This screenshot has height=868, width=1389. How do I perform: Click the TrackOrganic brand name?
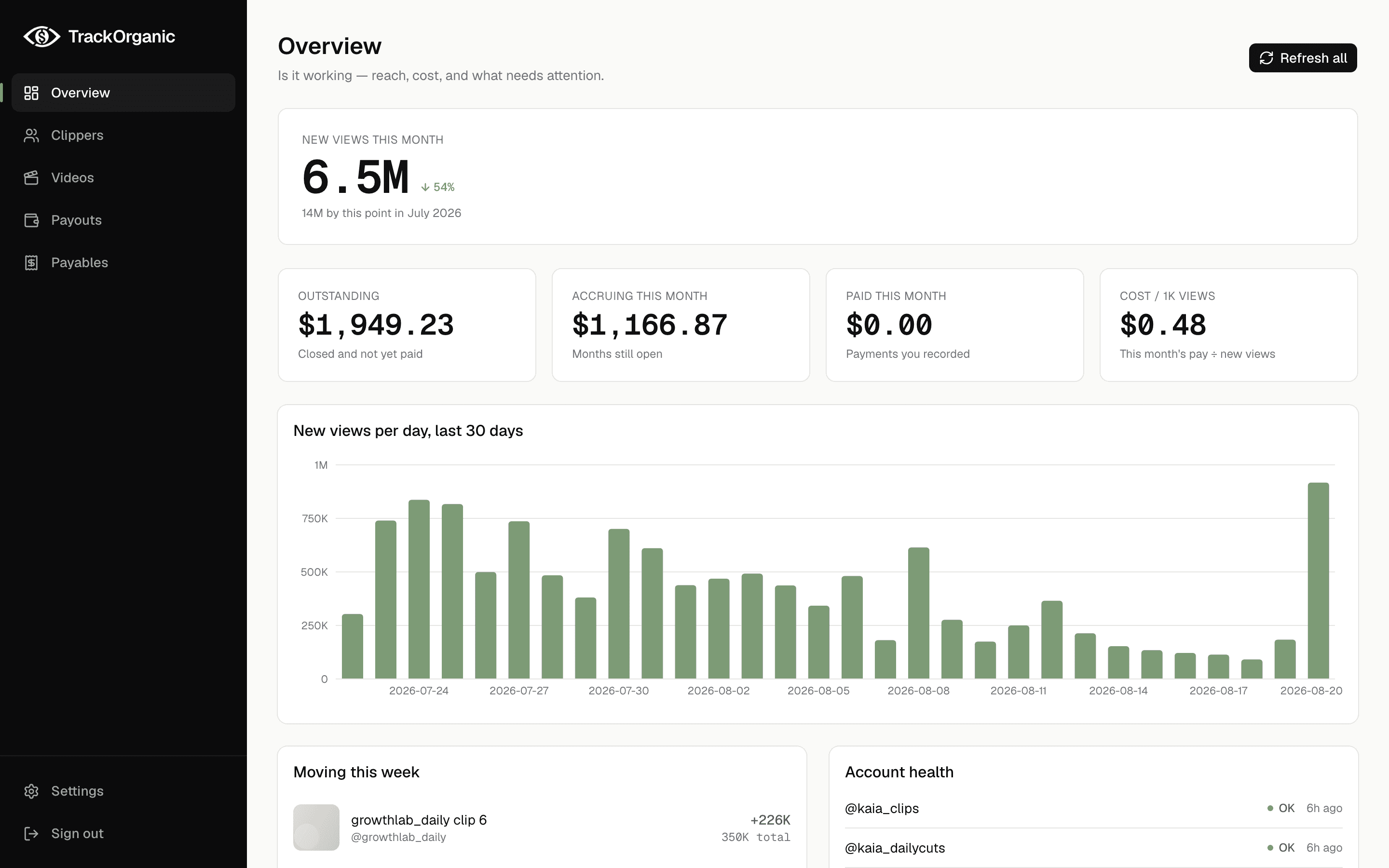122,37
